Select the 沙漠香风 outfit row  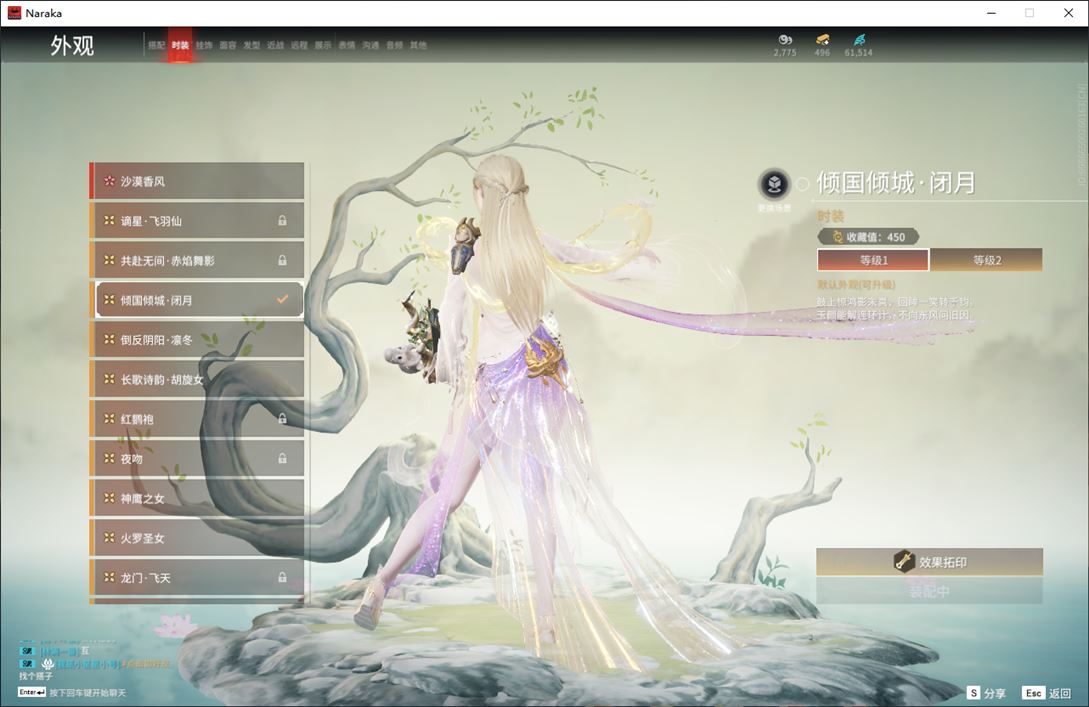(197, 181)
